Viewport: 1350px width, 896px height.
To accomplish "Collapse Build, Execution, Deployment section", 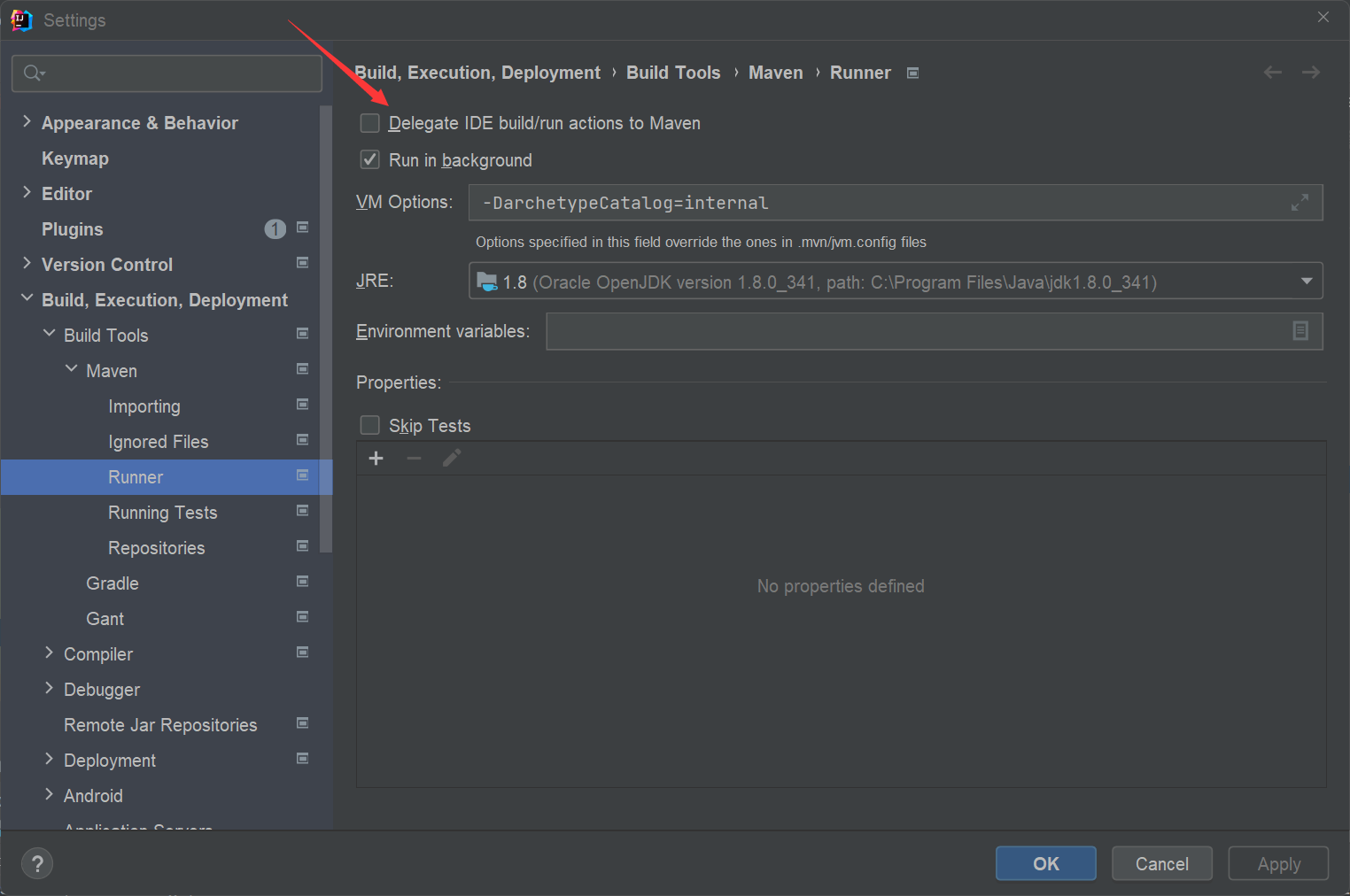I will pos(27,299).
